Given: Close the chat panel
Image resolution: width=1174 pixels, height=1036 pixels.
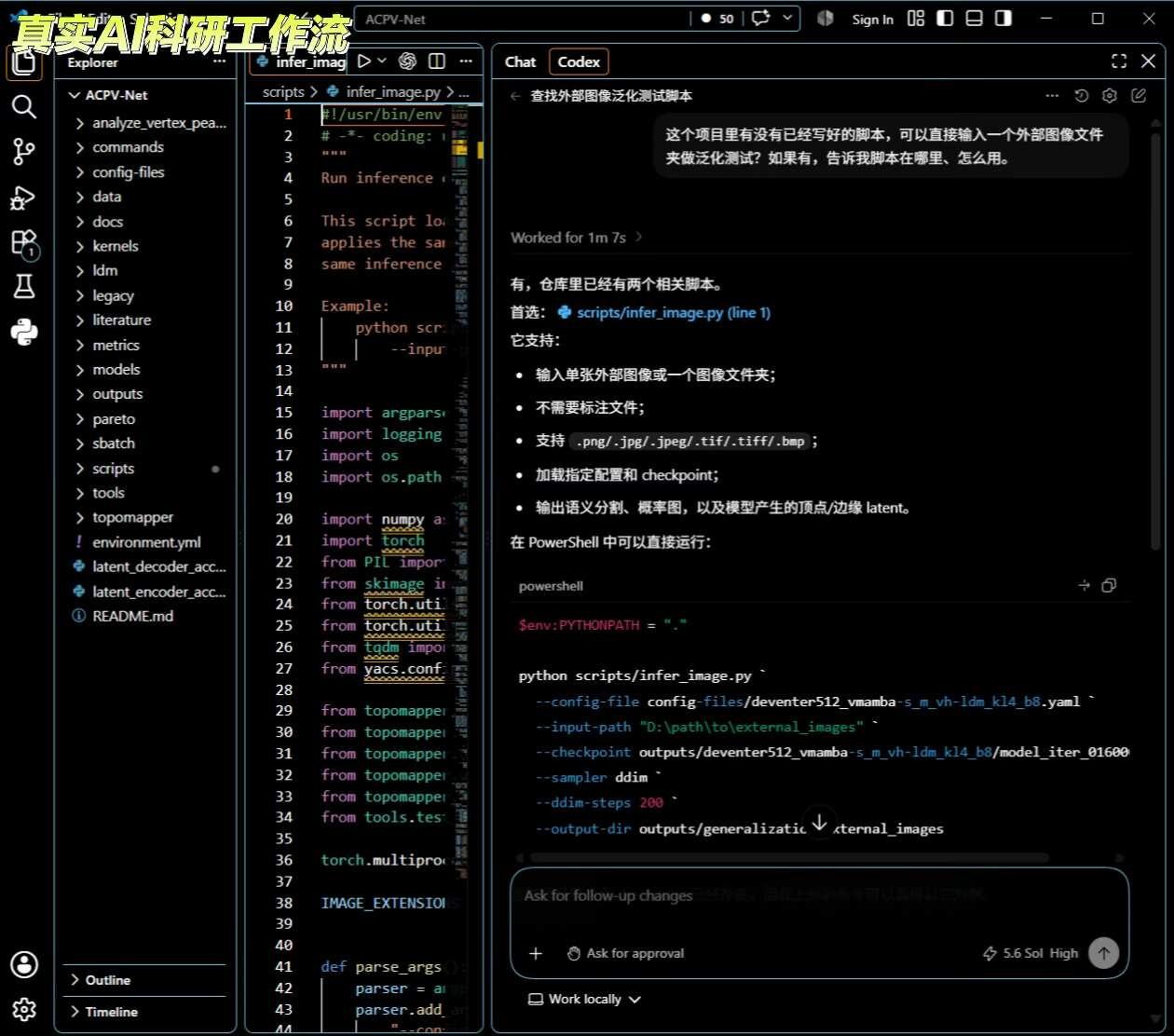Looking at the screenshot, I should [1148, 61].
